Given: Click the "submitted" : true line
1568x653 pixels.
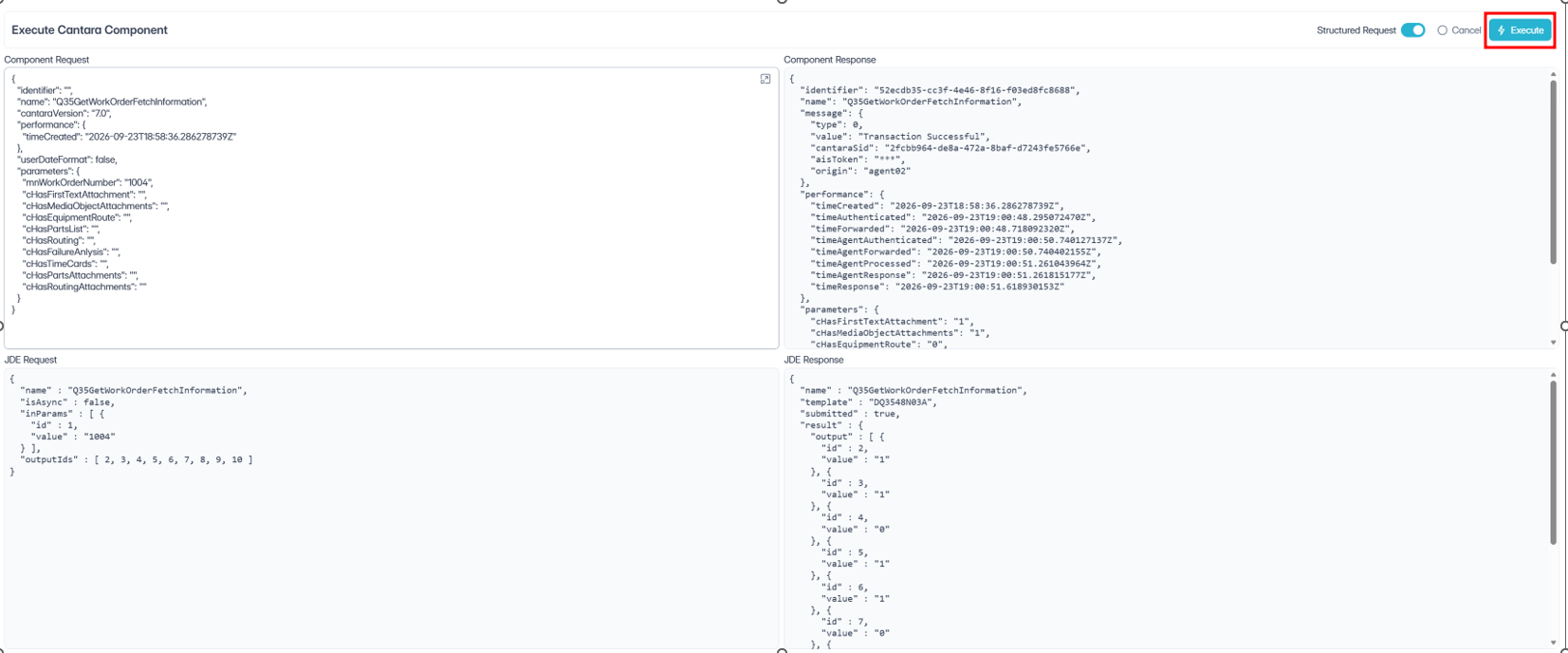Looking at the screenshot, I should point(850,414).
